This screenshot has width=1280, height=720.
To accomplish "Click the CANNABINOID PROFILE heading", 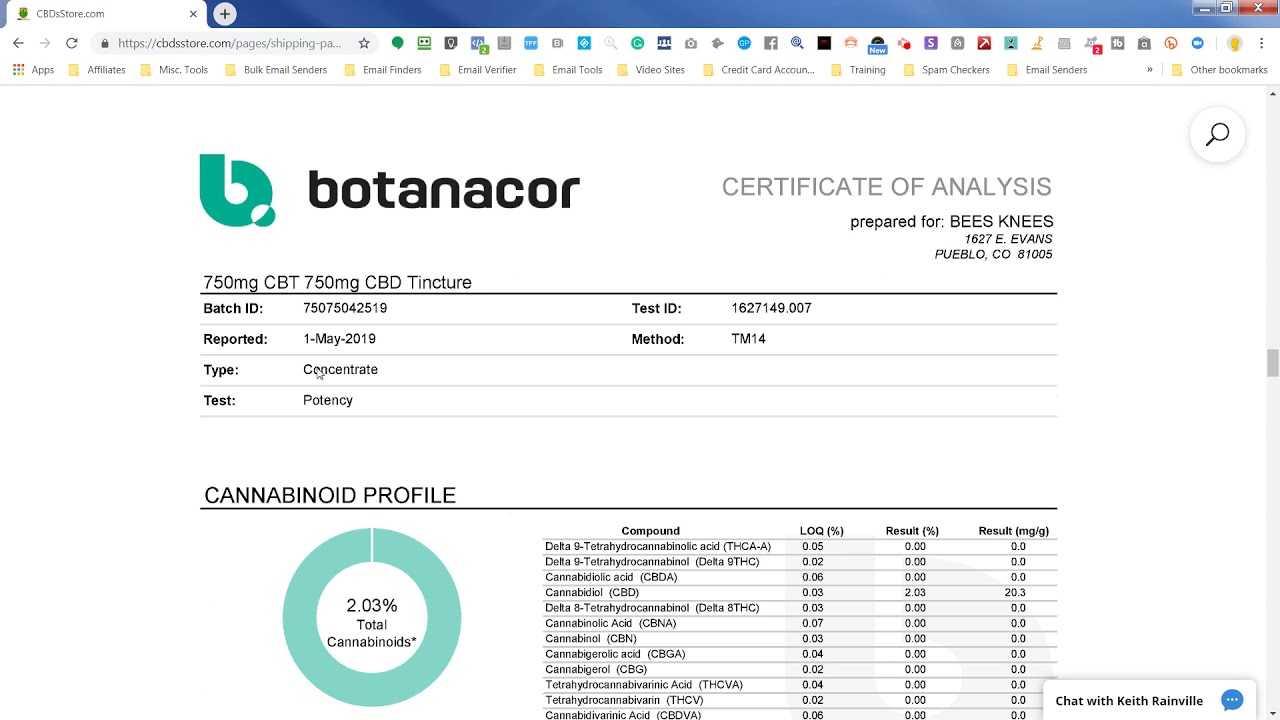I will pos(330,495).
